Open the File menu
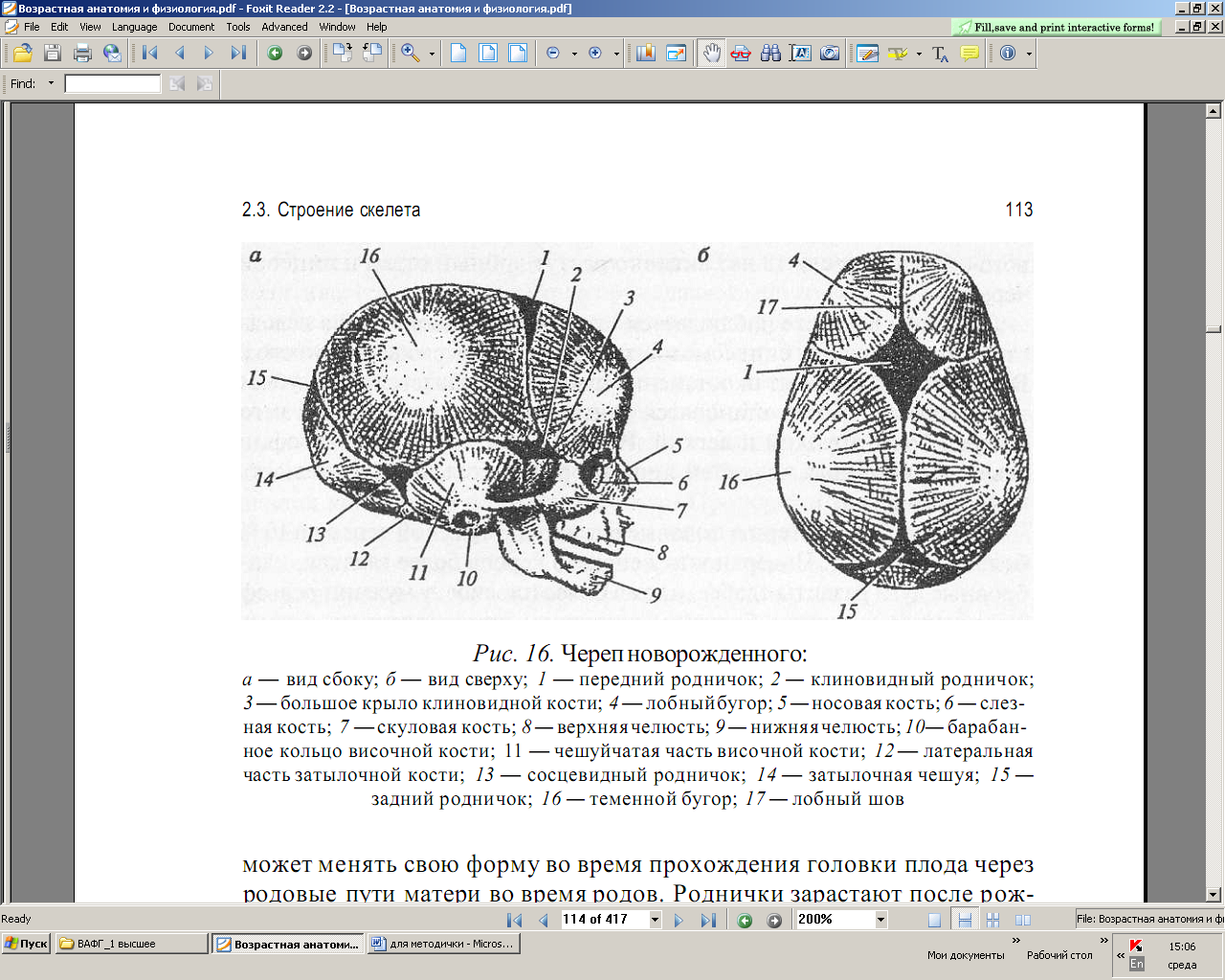 (x=32, y=27)
